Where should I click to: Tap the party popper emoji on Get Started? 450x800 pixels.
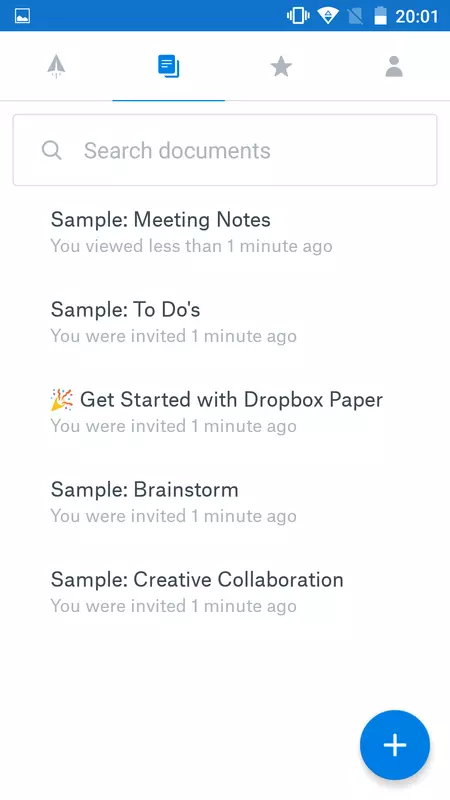[x=62, y=399]
